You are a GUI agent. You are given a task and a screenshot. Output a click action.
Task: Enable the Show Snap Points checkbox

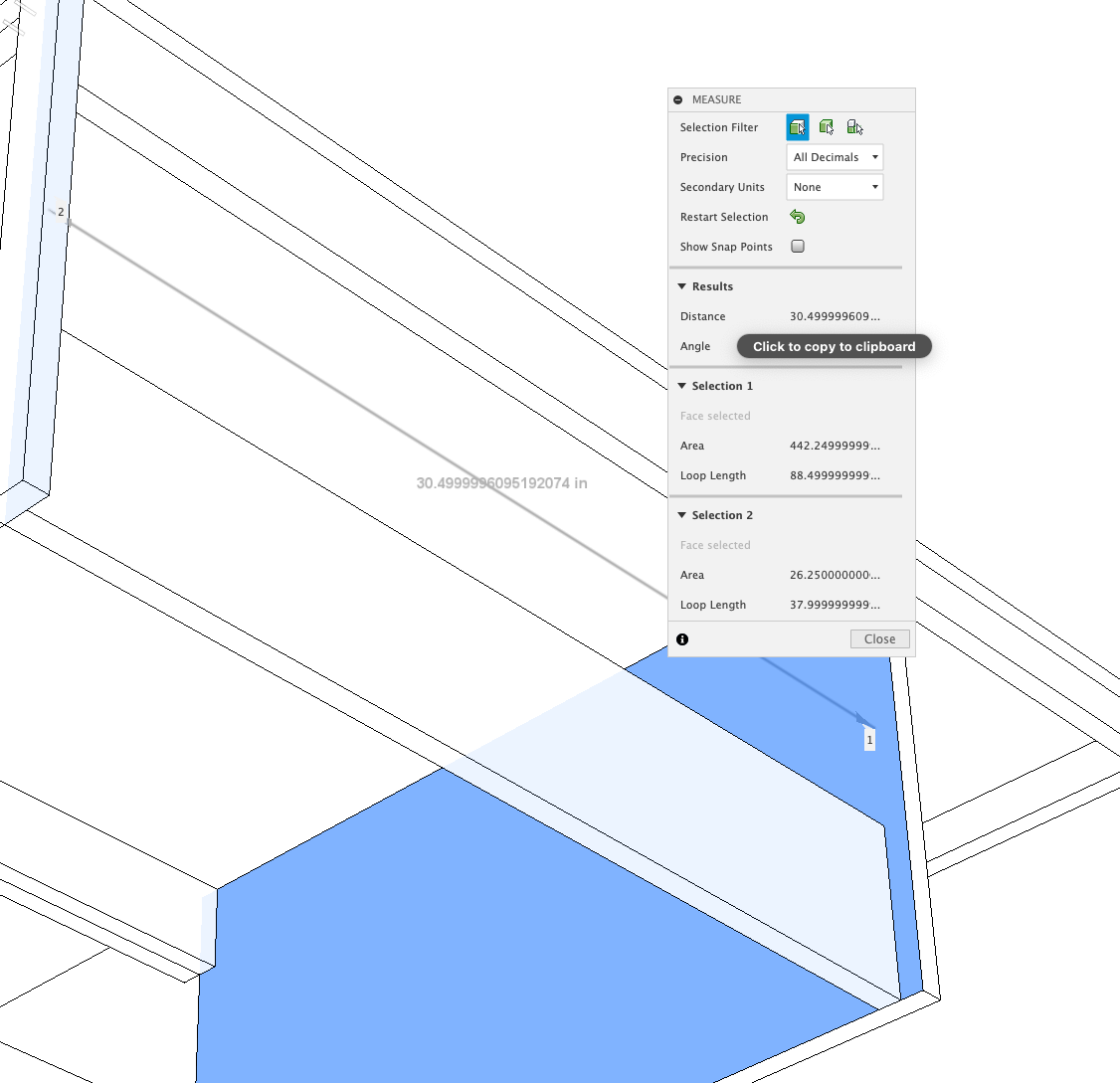click(797, 247)
